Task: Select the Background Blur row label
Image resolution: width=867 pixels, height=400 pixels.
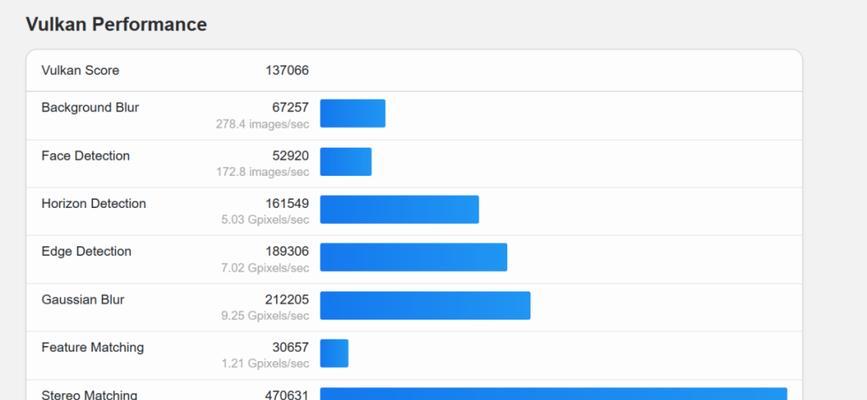Action: pos(90,107)
